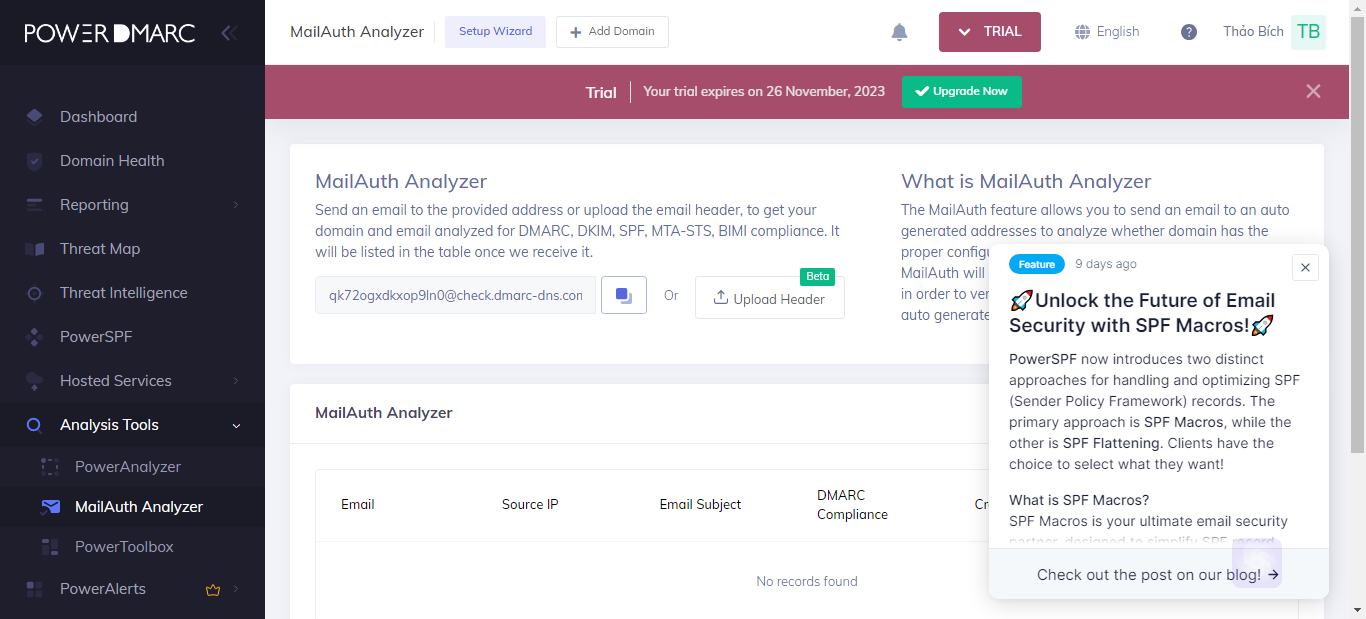This screenshot has width=1366, height=619.
Task: Click Upgrade Now button
Action: [x=961, y=91]
